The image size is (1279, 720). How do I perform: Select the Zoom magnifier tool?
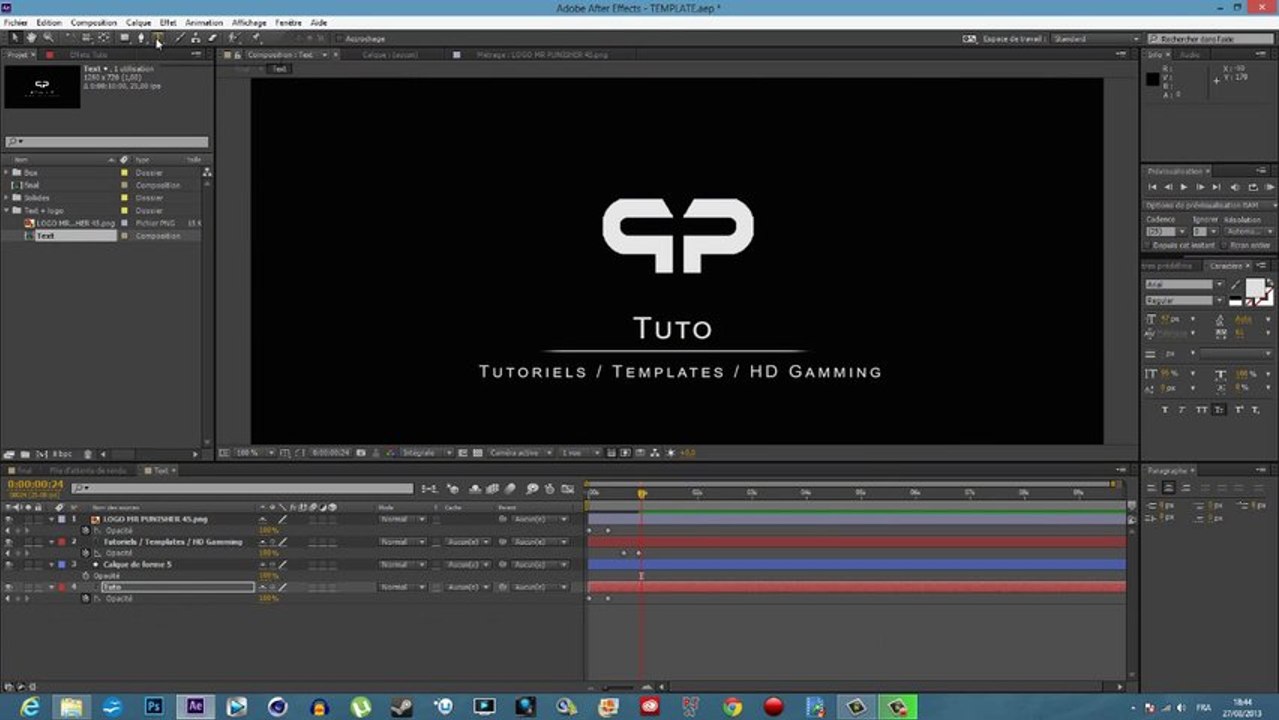coord(47,38)
